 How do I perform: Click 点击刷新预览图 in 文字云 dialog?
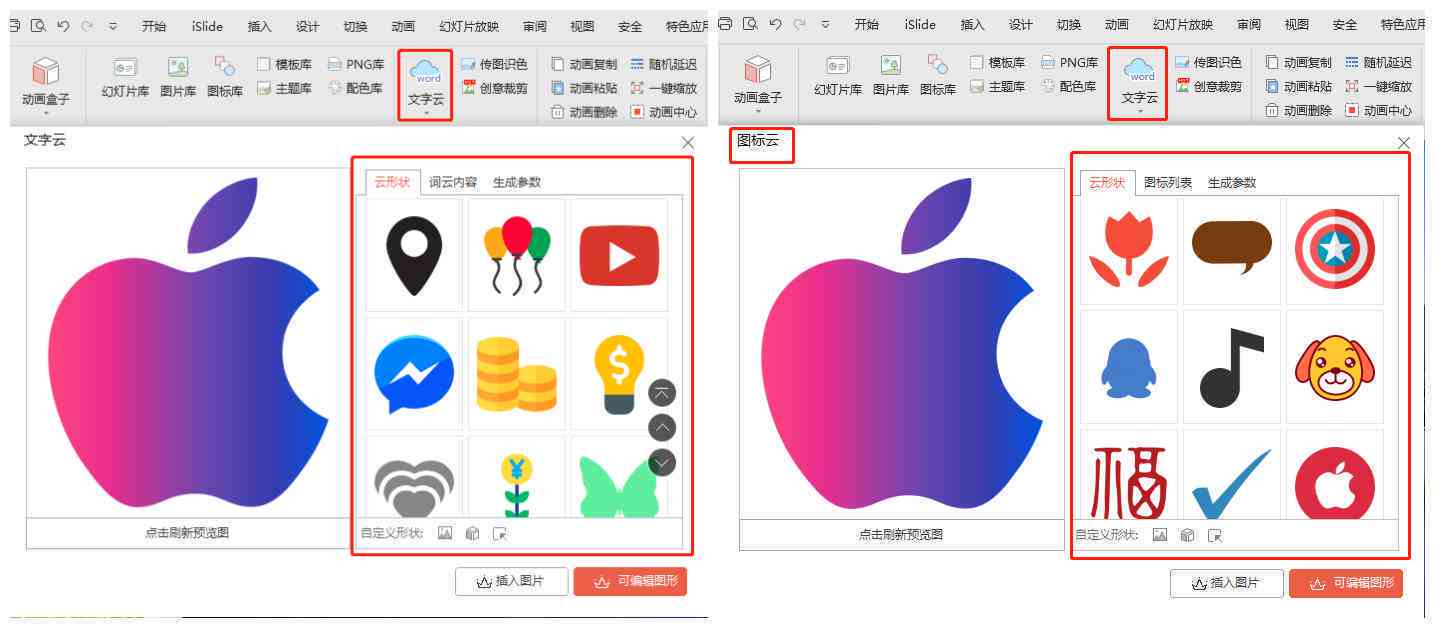tap(187, 533)
